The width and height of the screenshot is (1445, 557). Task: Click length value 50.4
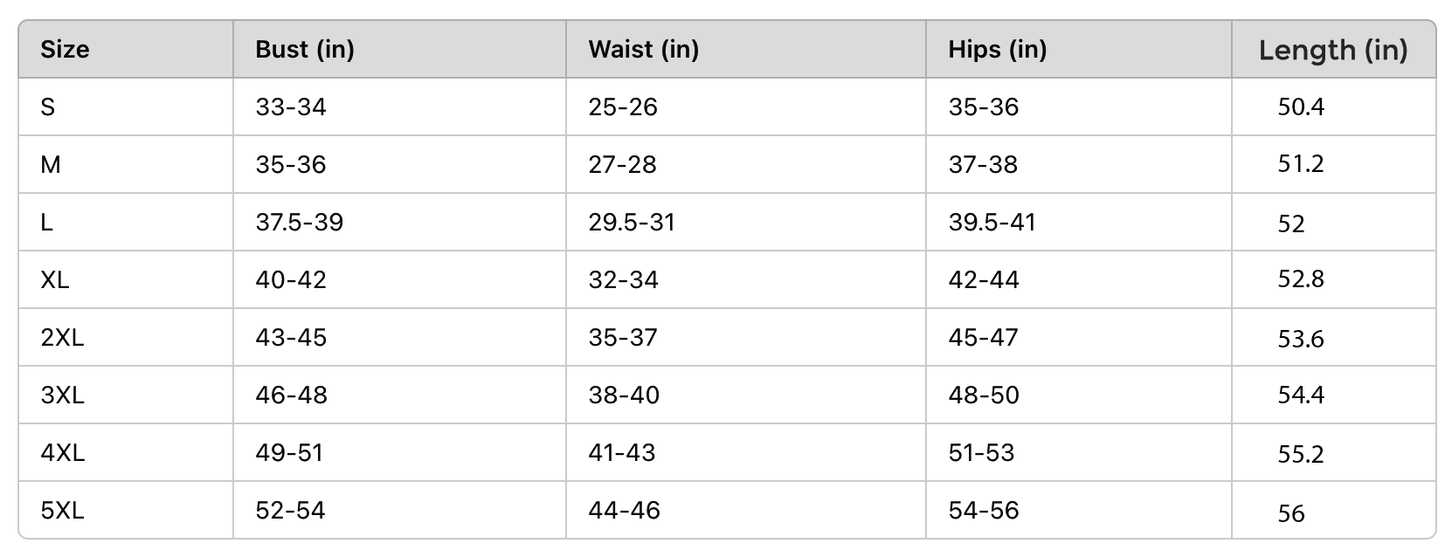pos(1300,107)
